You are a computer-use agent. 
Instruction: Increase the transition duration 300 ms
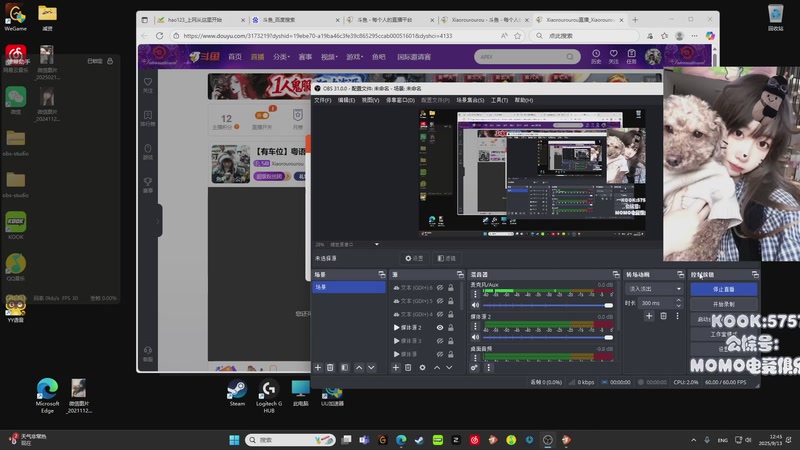pos(679,301)
